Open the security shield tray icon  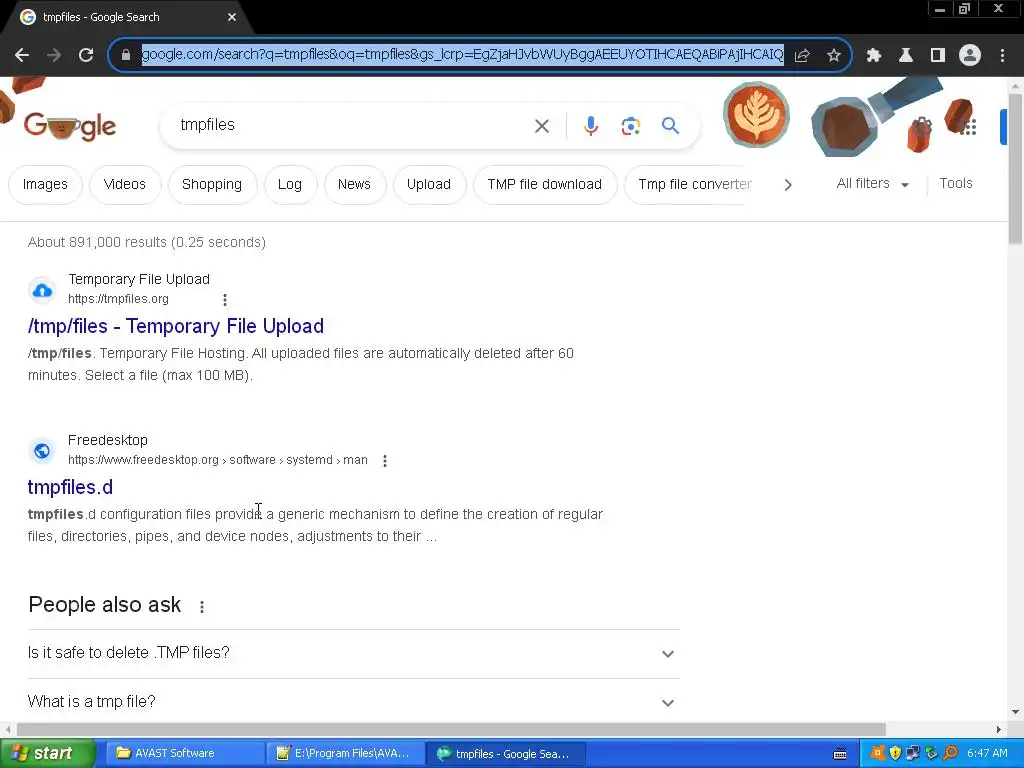pos(895,754)
